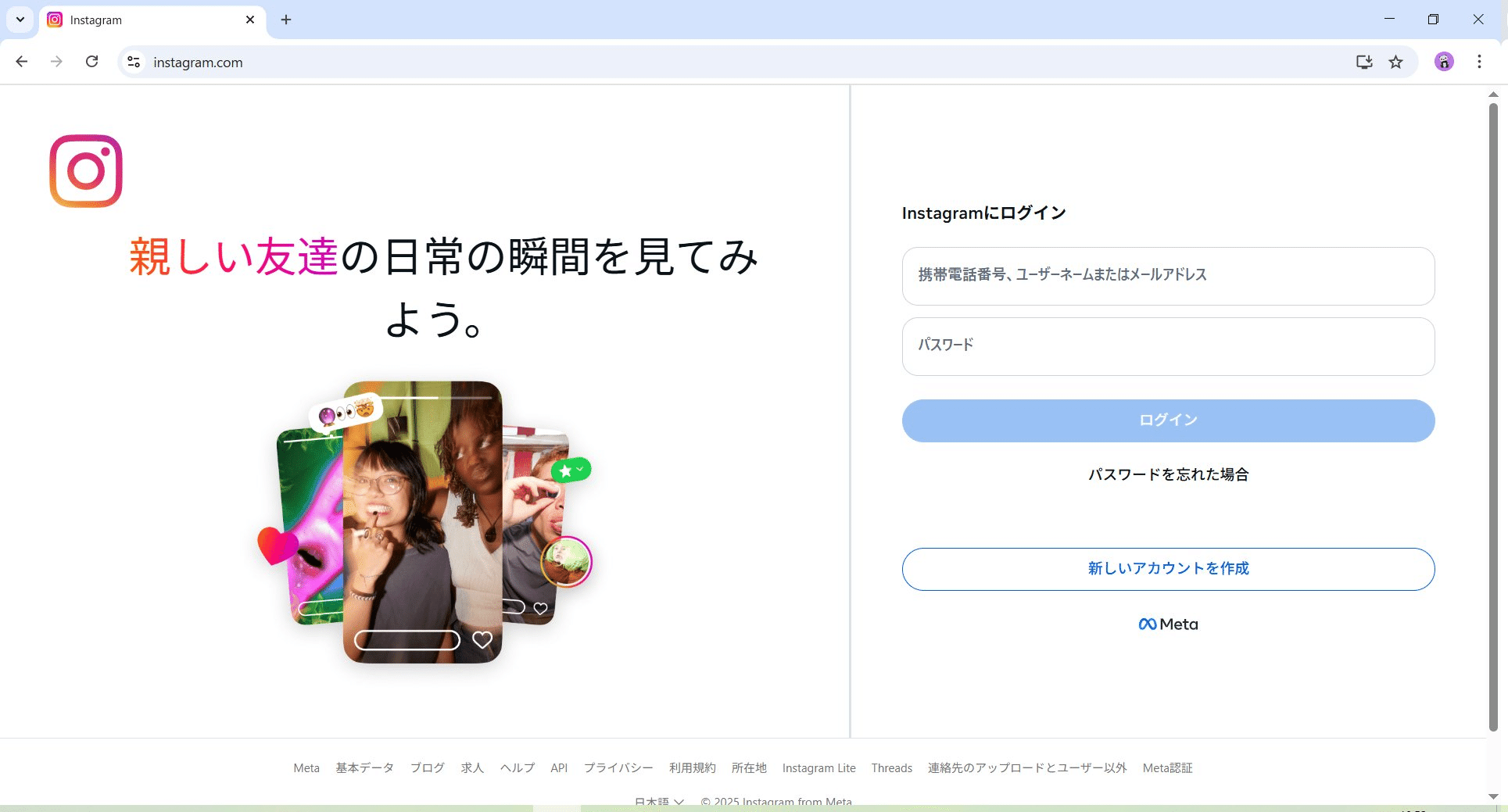The height and width of the screenshot is (812, 1508).
Task: Open a new browser tab
Action: 285,20
